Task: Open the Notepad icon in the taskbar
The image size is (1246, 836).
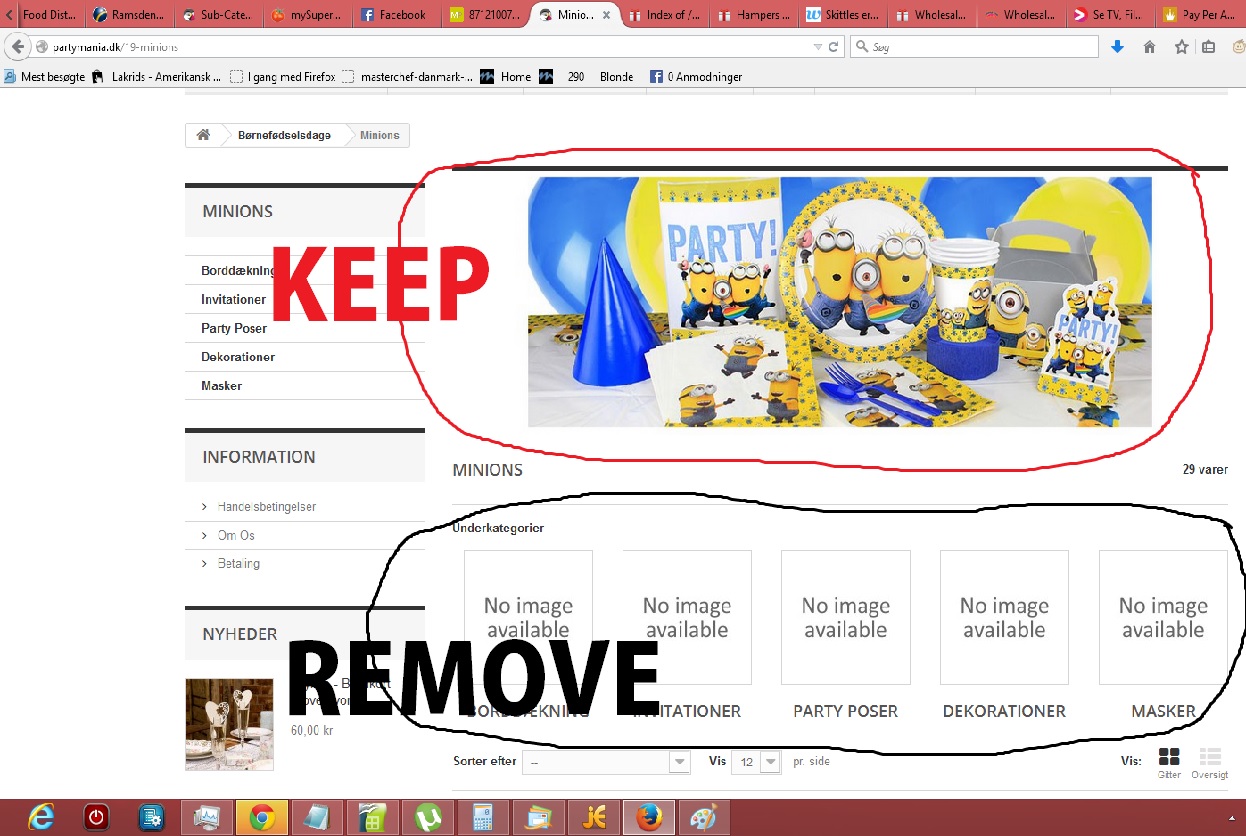Action: point(316,817)
